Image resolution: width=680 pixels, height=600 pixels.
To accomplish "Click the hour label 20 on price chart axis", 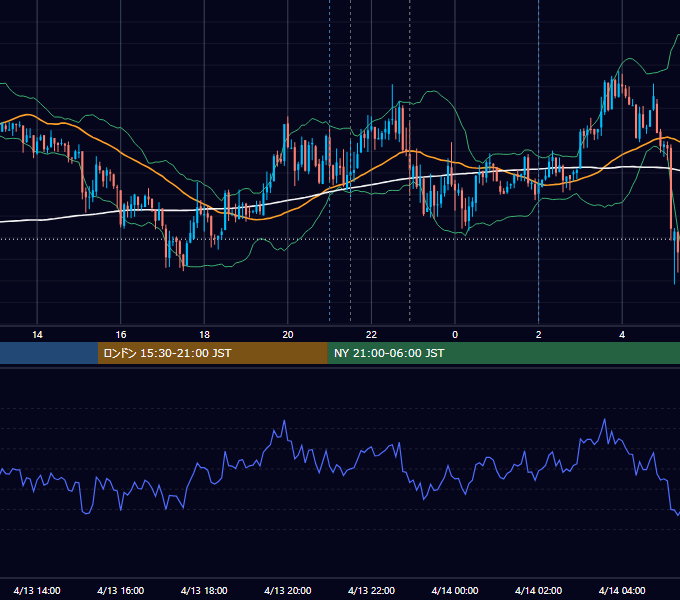I will (x=288, y=335).
